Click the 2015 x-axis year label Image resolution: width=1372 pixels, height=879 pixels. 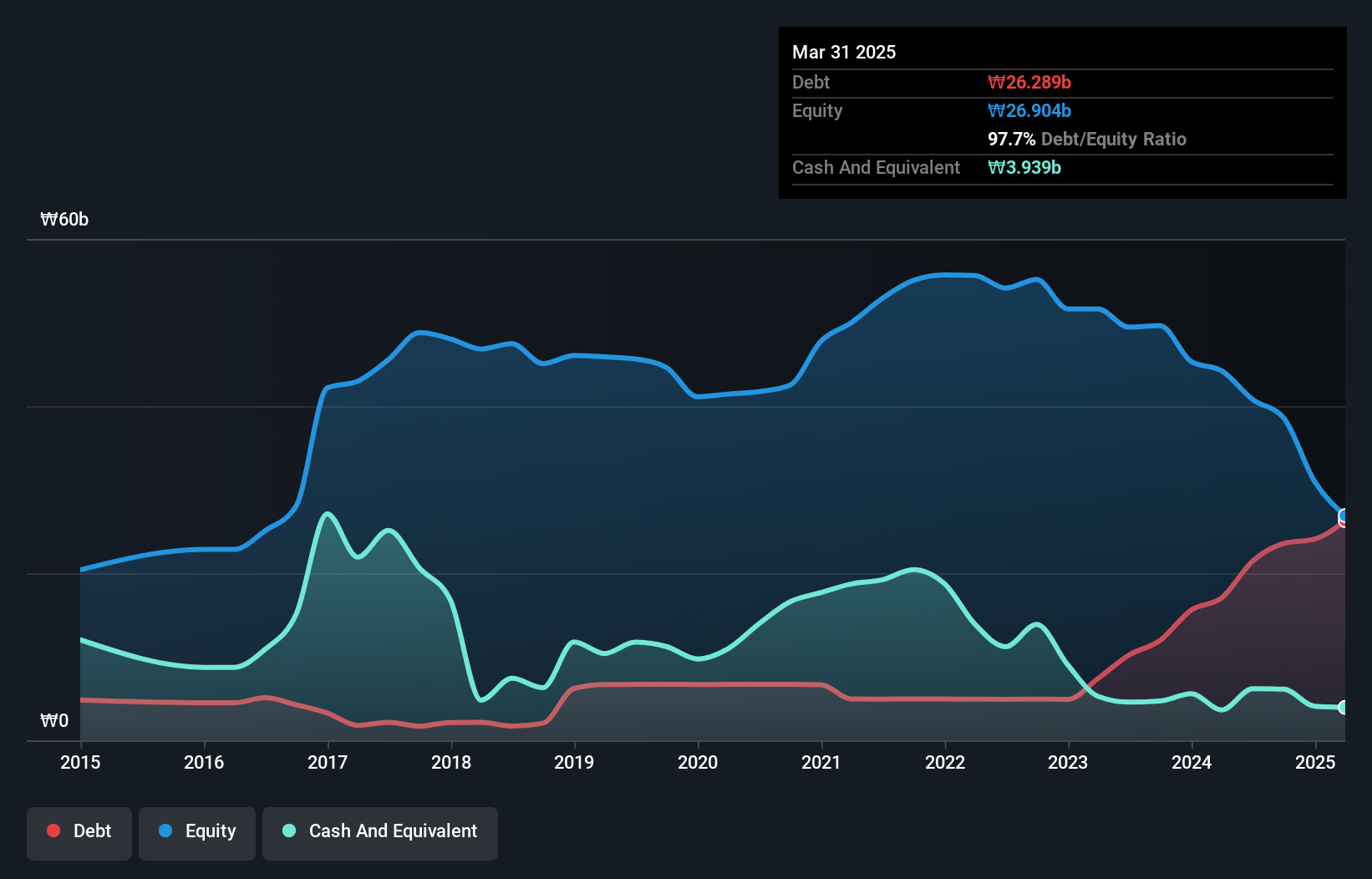coord(80,762)
